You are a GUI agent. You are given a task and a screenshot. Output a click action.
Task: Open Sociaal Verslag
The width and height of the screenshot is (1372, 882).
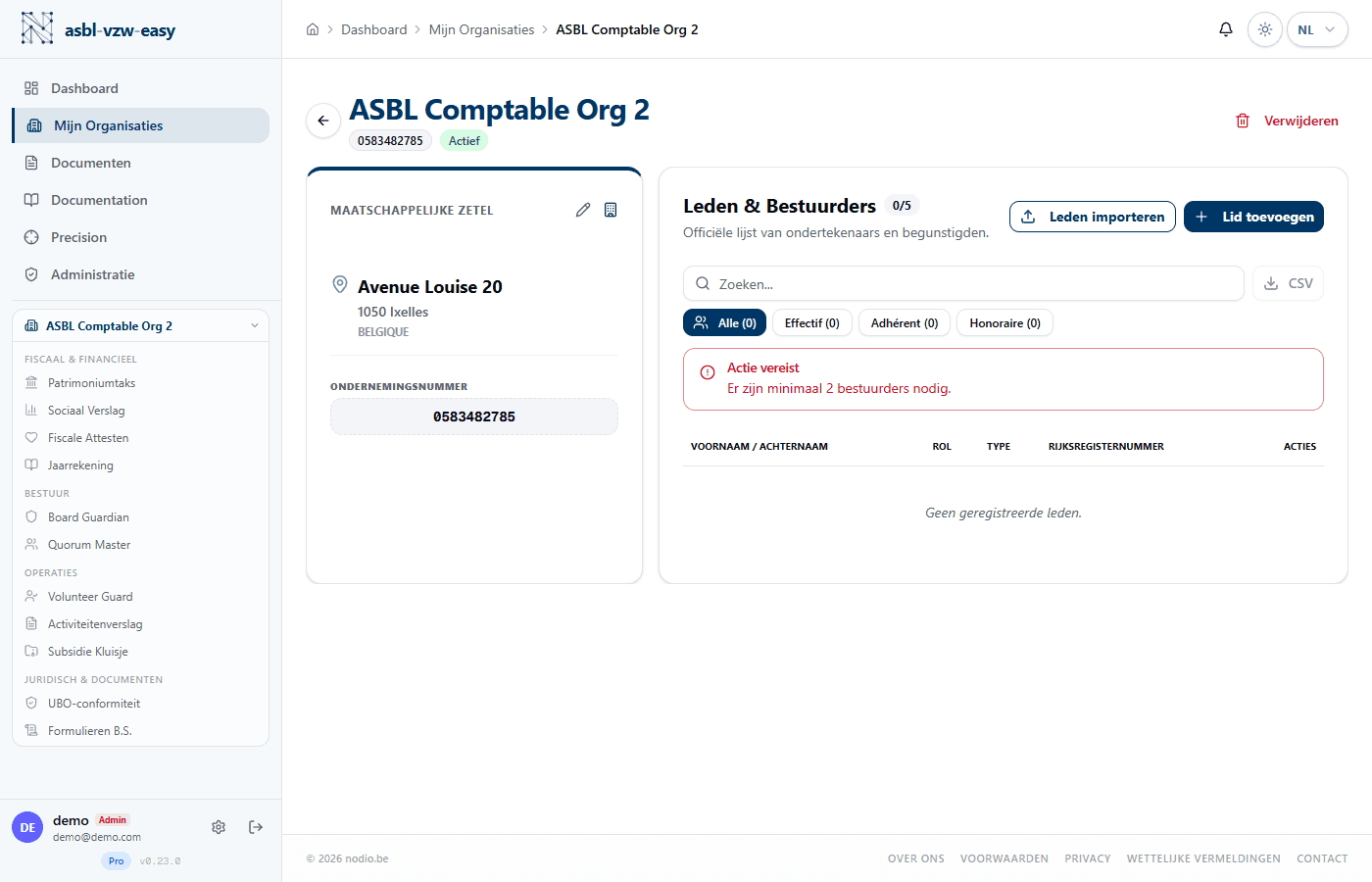click(140, 411)
